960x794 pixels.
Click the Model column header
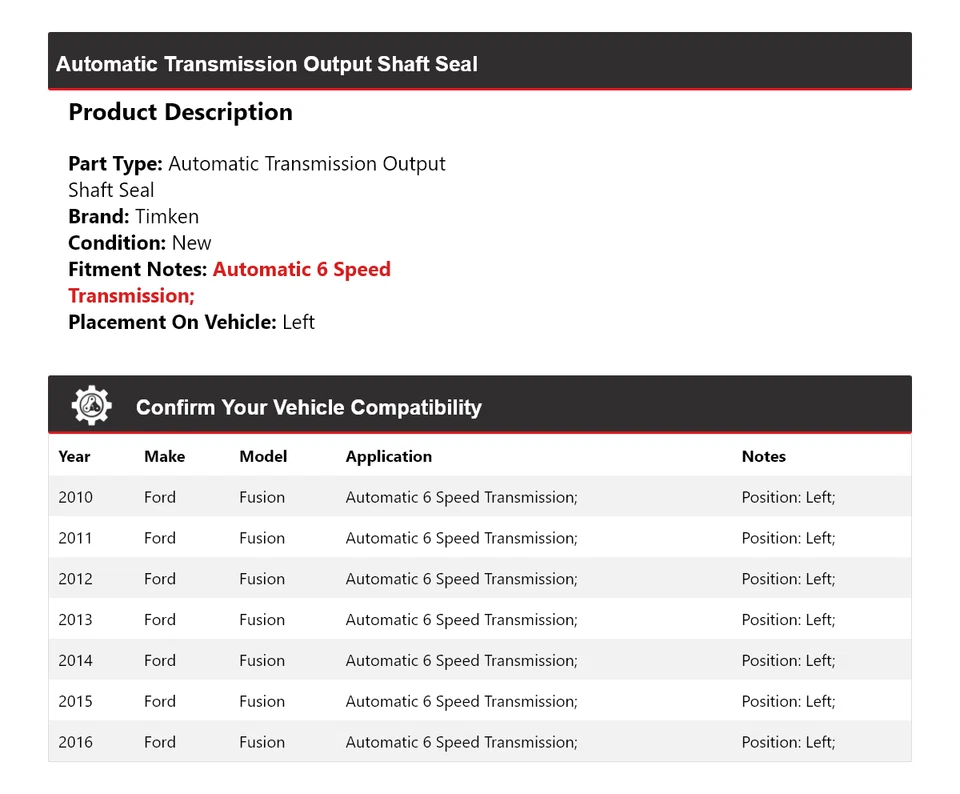click(263, 456)
